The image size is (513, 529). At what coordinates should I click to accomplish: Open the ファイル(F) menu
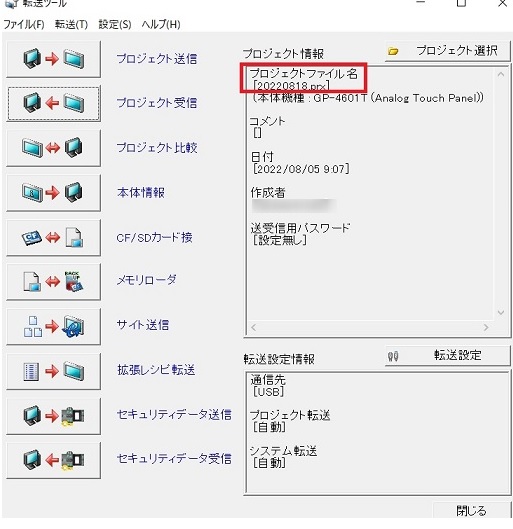point(24,24)
